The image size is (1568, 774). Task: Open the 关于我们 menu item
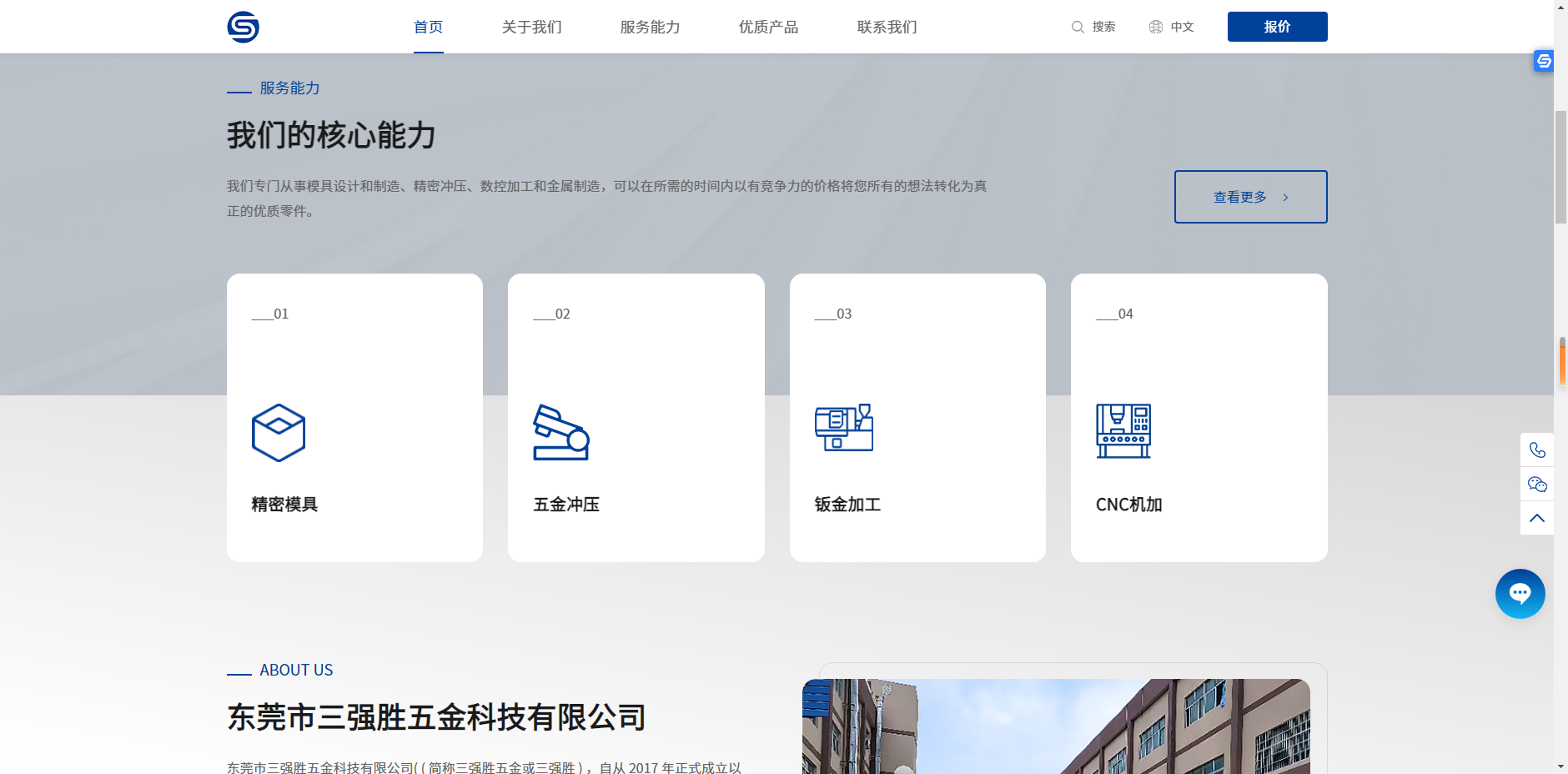(x=531, y=27)
